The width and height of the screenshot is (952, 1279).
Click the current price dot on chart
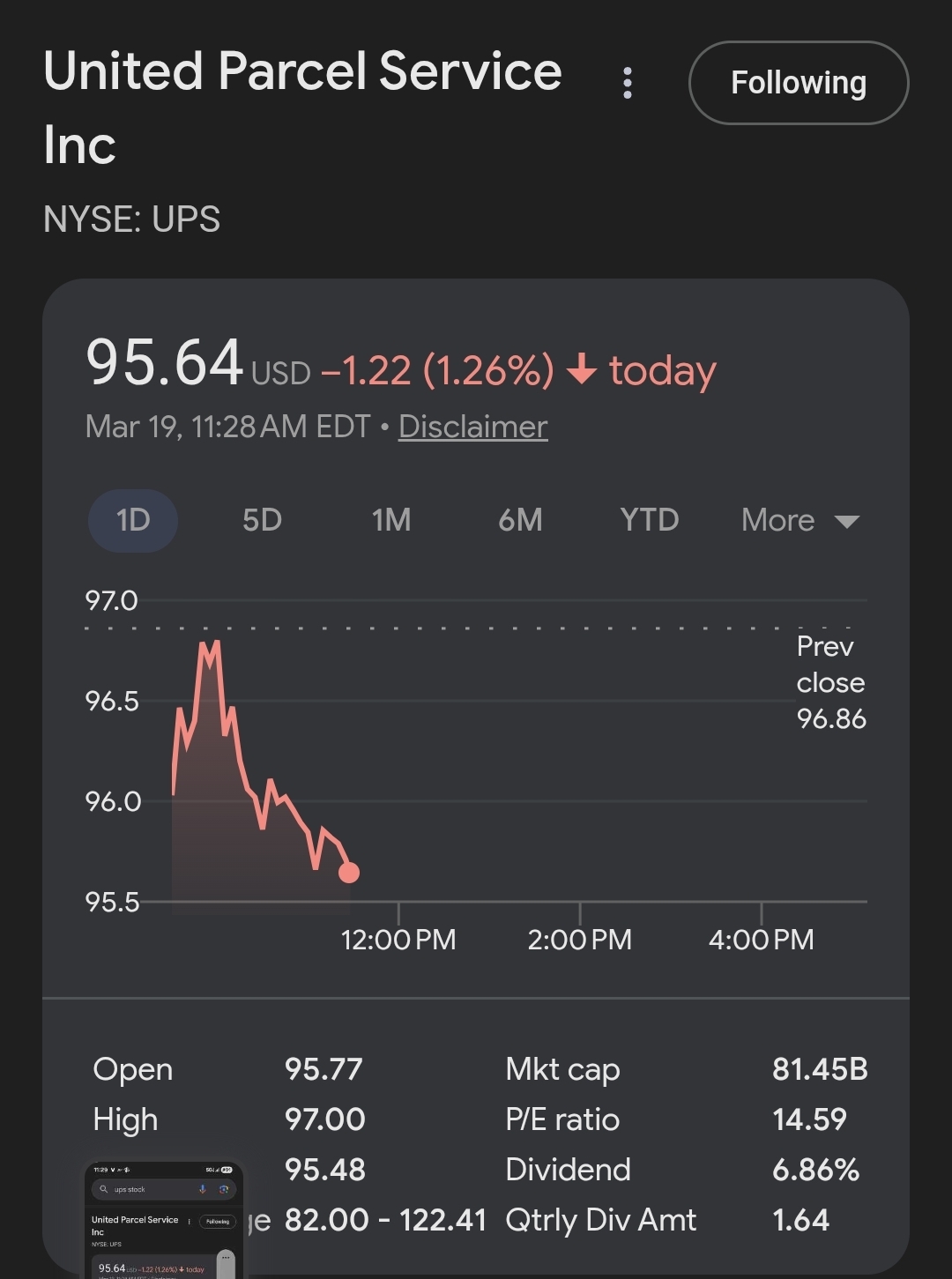pyautogui.click(x=349, y=873)
